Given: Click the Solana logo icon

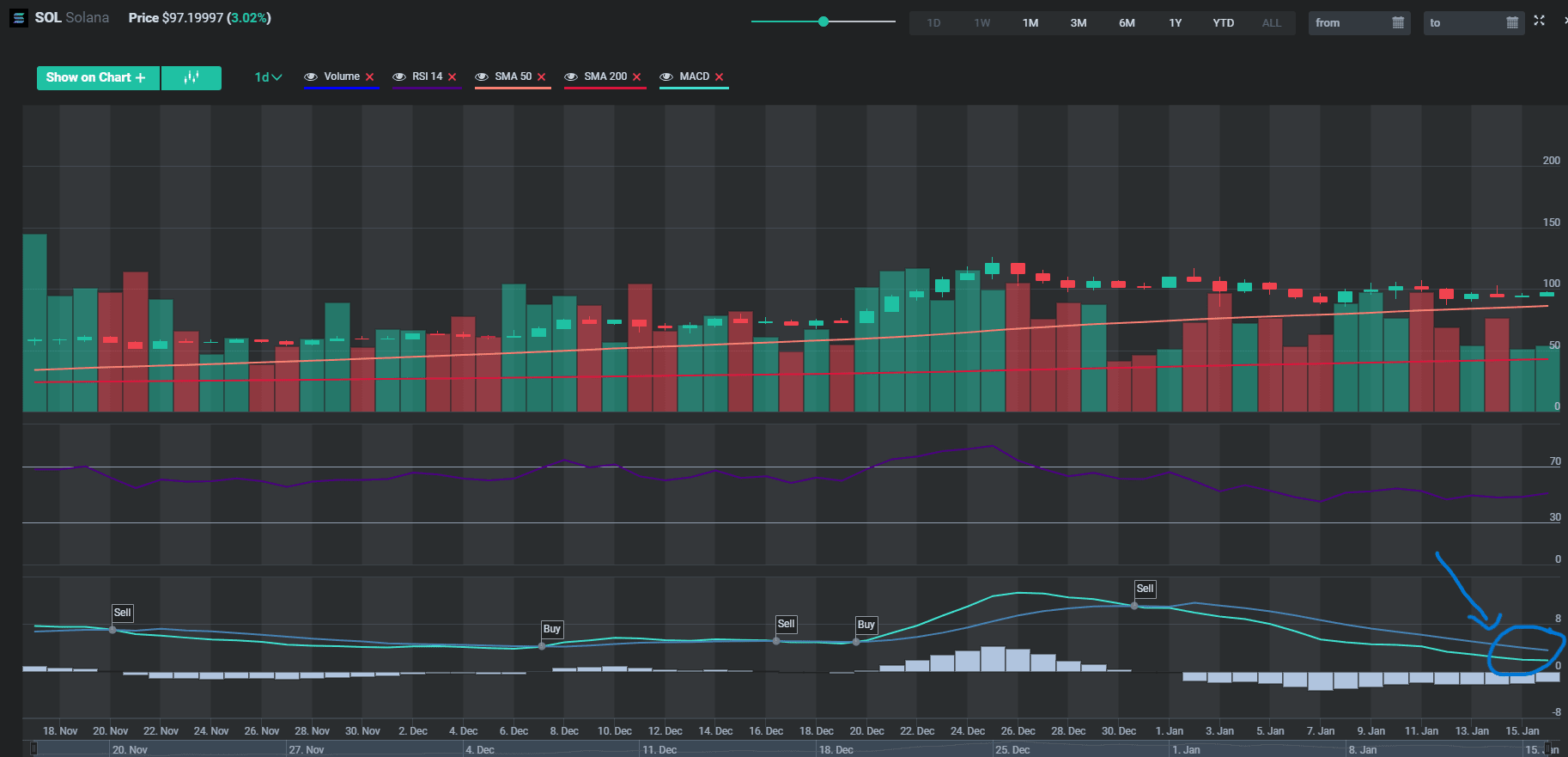Looking at the screenshot, I should point(18,18).
